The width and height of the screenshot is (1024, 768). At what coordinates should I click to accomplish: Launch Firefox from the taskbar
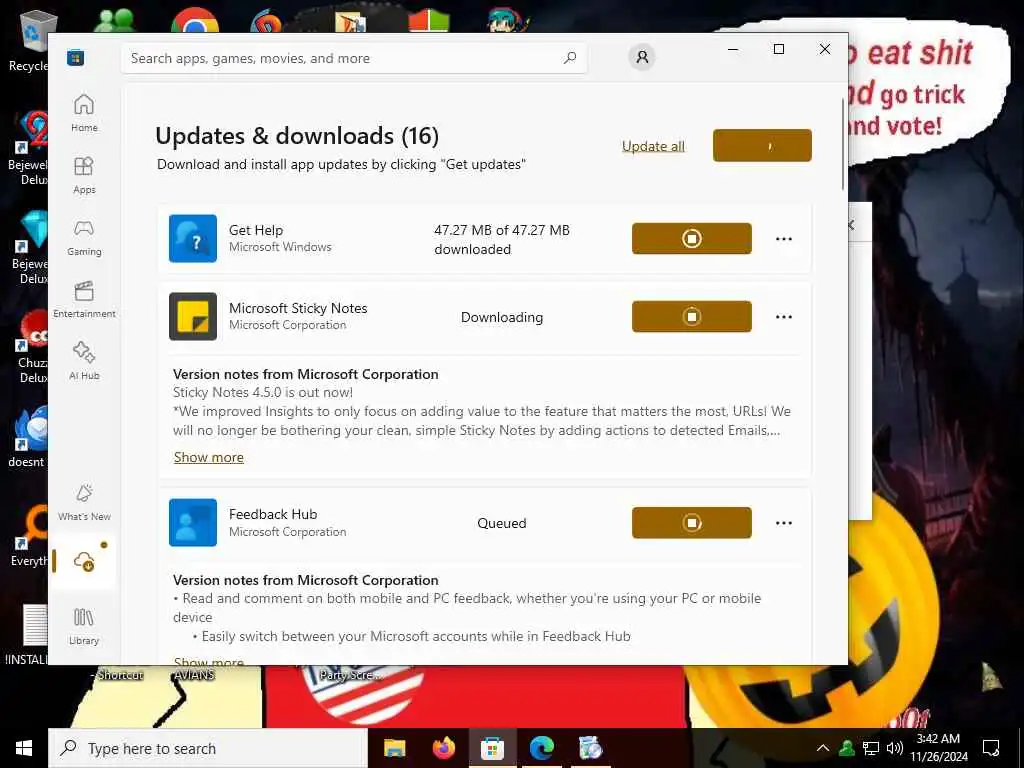click(x=443, y=748)
